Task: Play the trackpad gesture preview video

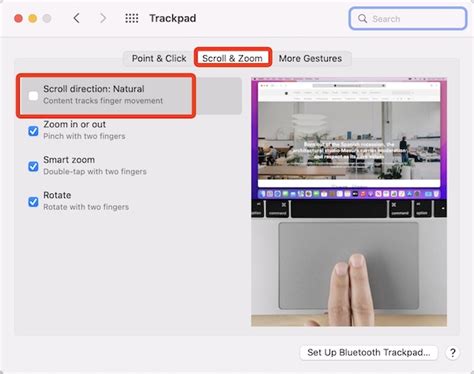Action: 349,202
